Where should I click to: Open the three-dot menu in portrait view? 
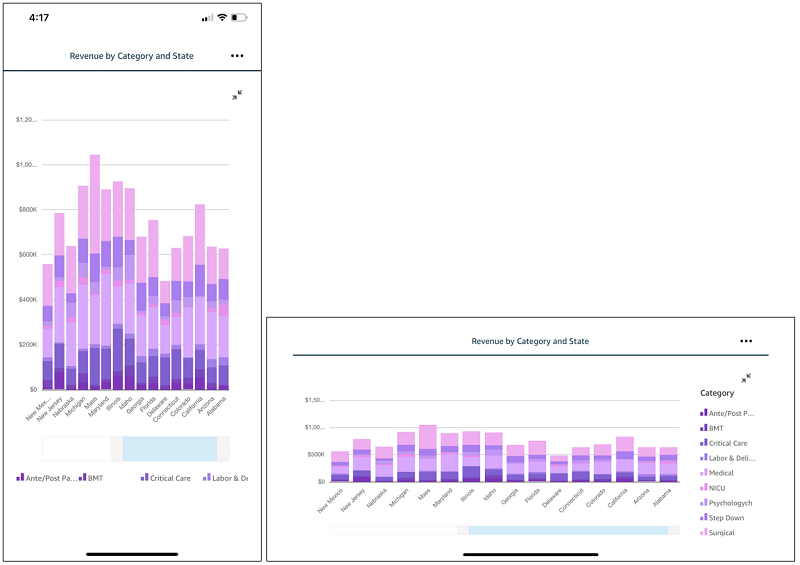click(237, 56)
